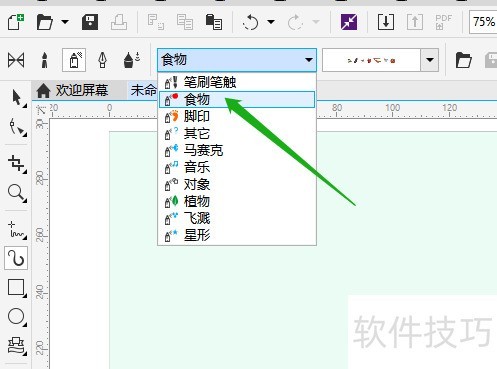
Task: Choose 植物 from the category list
Action: 237,201
